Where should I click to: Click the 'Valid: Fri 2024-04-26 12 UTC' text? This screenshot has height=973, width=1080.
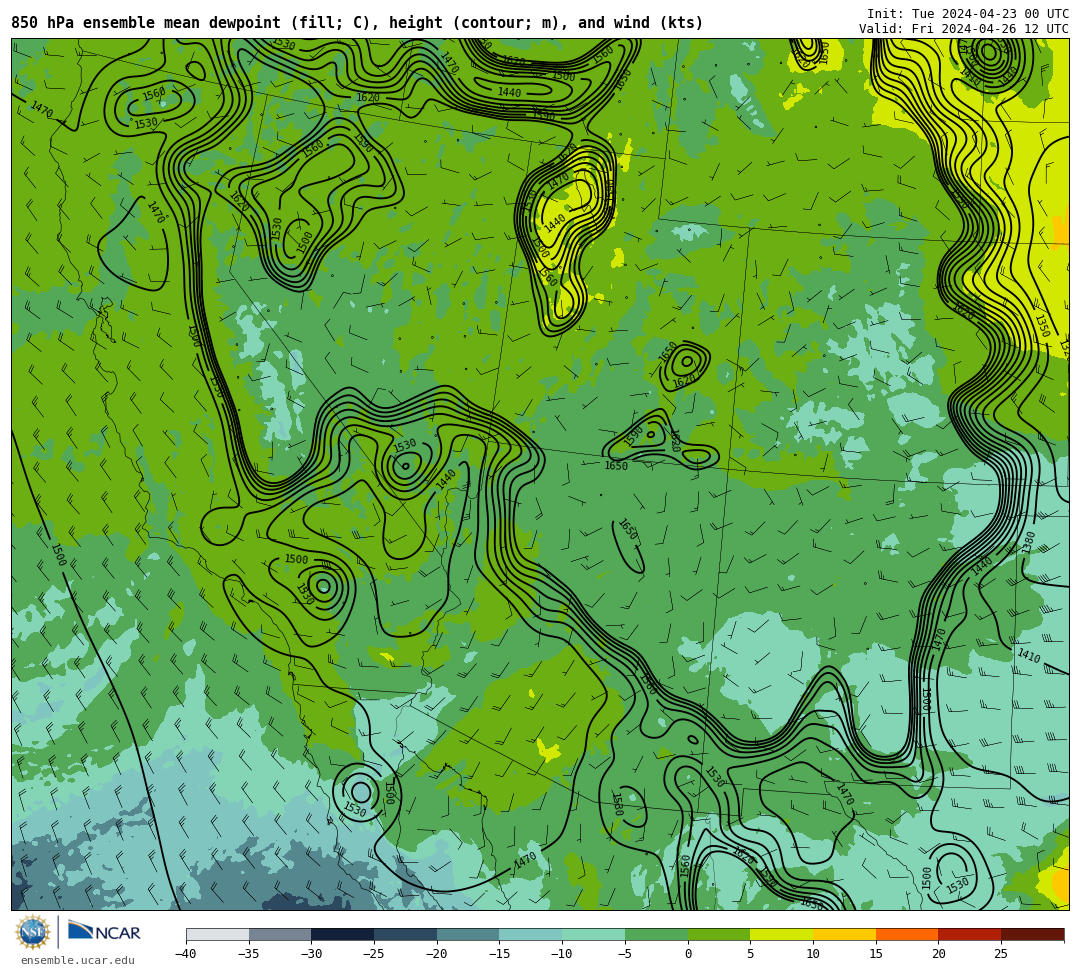point(964,29)
